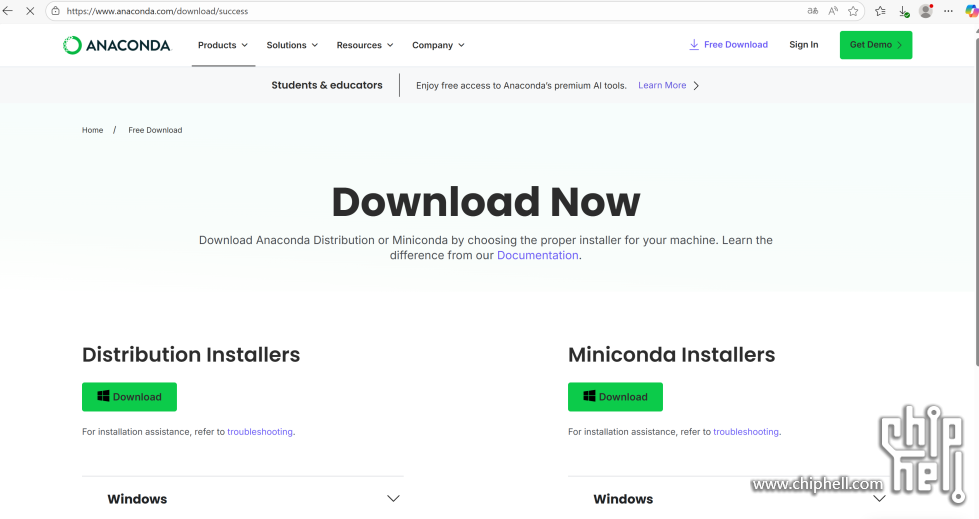Open the Company menu
Image resolution: width=979 pixels, height=519 pixels.
coord(438,45)
